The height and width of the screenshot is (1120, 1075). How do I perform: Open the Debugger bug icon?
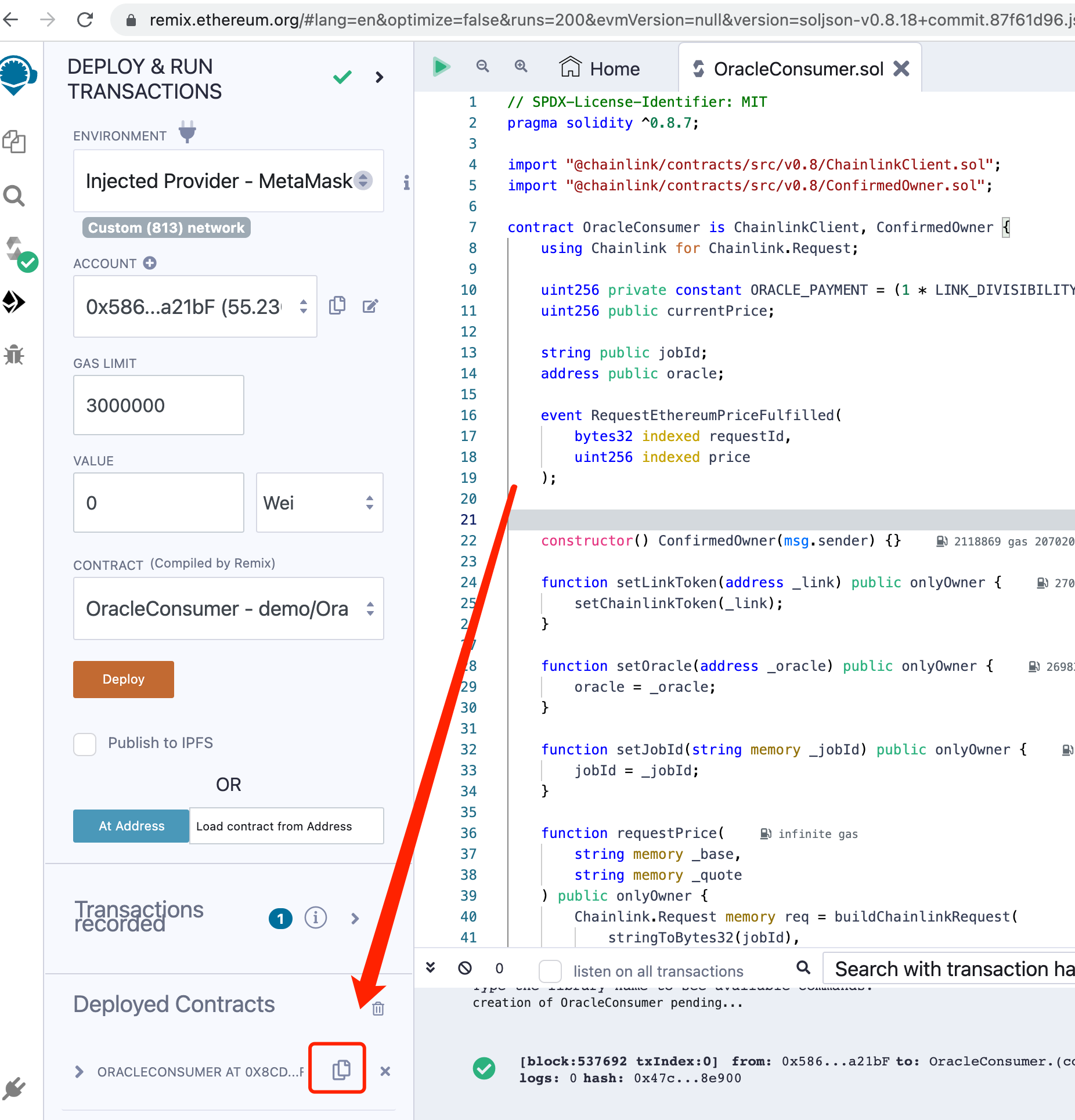tap(15, 355)
